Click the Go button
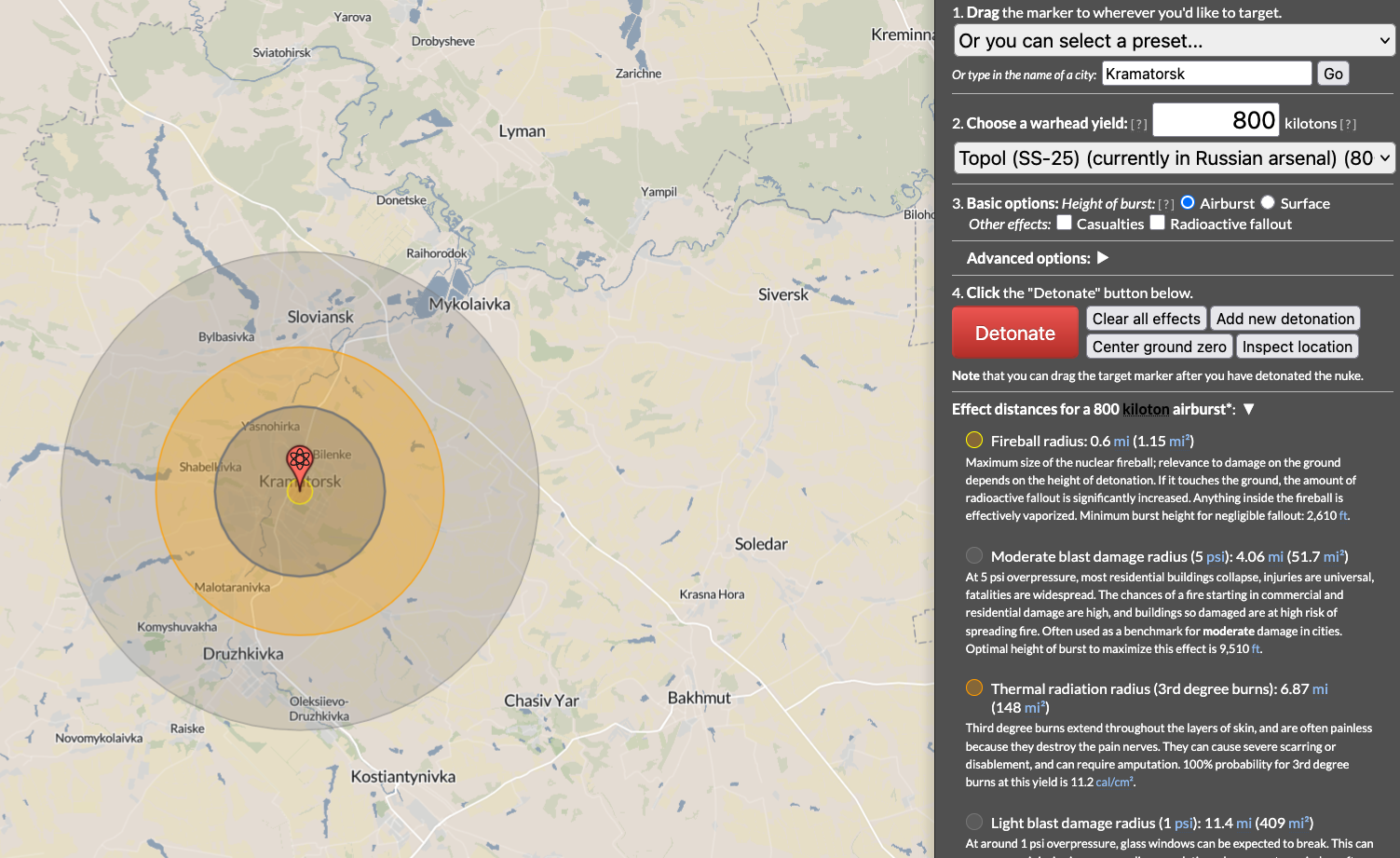 (1333, 74)
